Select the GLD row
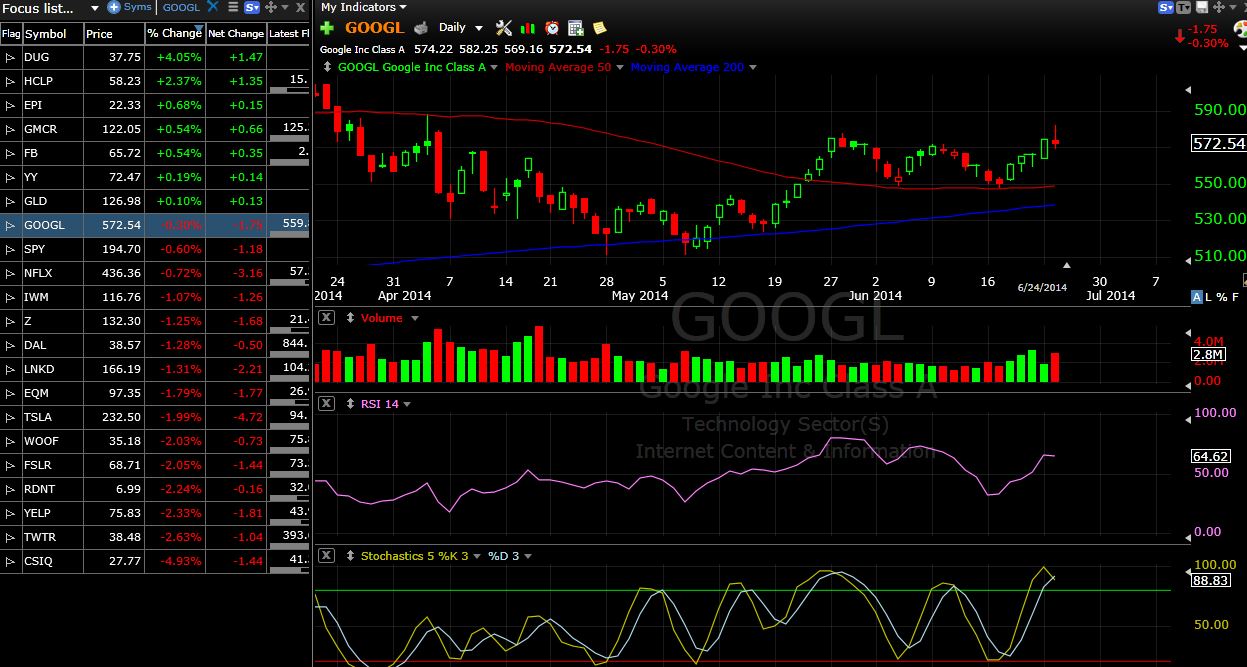1247x667 pixels. [155, 201]
